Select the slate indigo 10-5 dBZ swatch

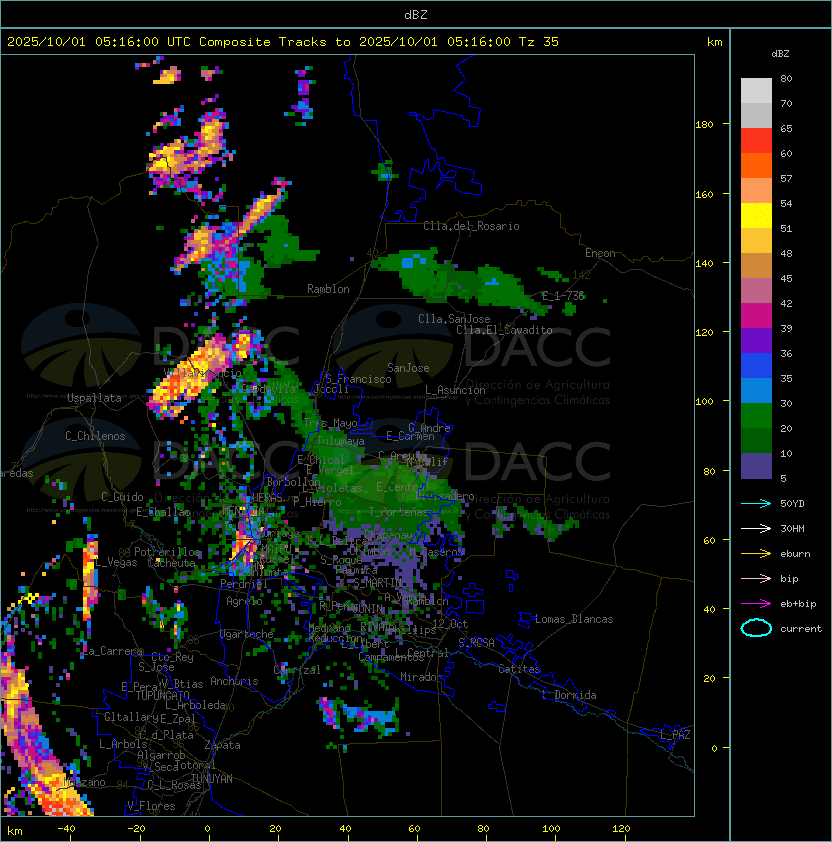756,466
